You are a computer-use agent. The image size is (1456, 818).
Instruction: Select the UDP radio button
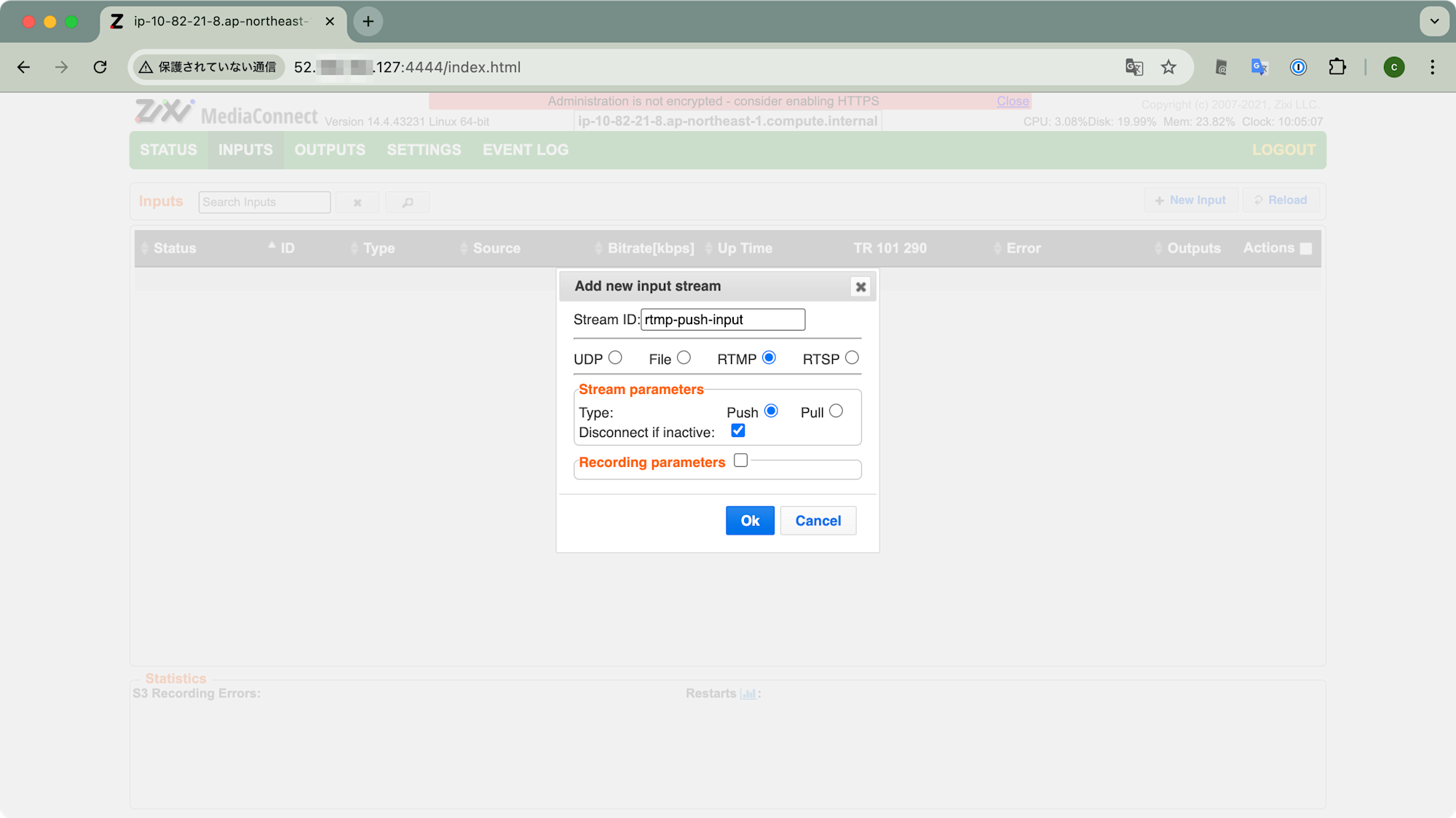pos(615,358)
